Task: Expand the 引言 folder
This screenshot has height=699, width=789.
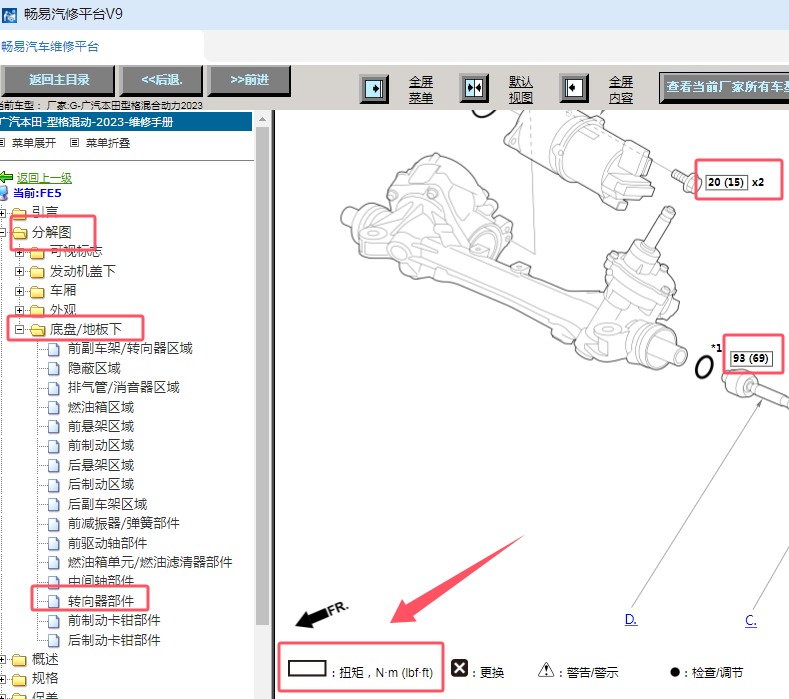Action: [x=3, y=213]
